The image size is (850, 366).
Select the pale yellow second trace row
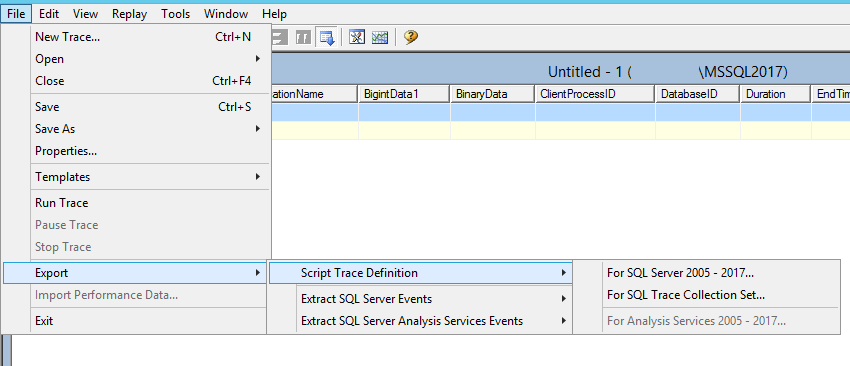click(561, 130)
